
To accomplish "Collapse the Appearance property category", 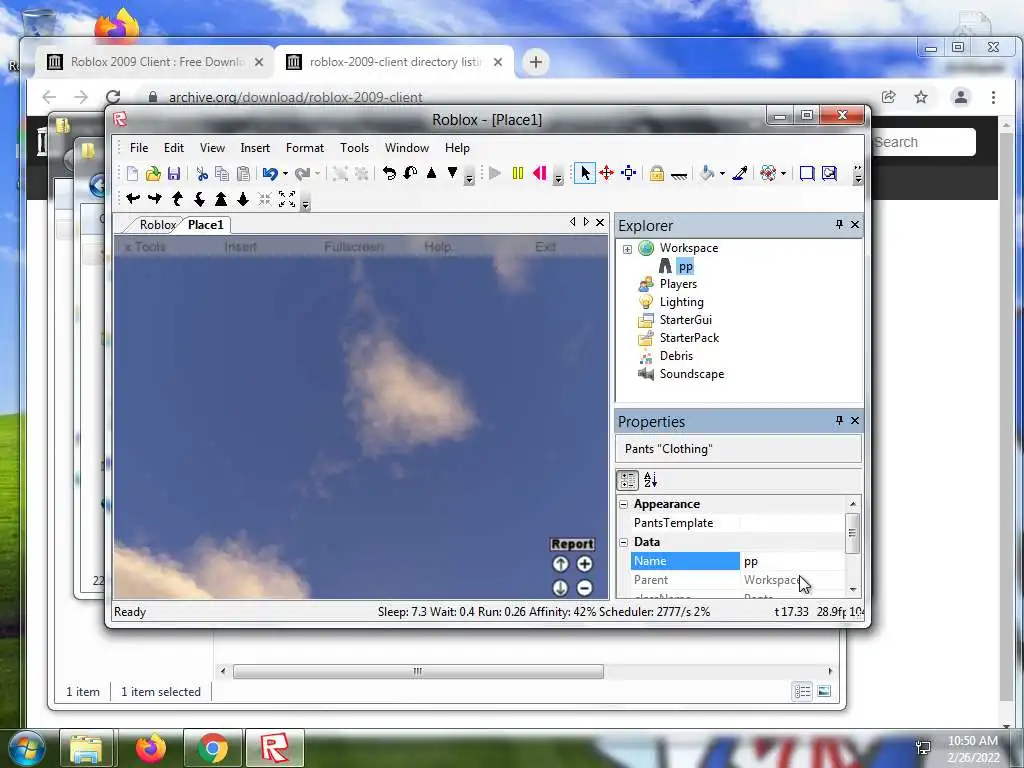I will pos(624,504).
